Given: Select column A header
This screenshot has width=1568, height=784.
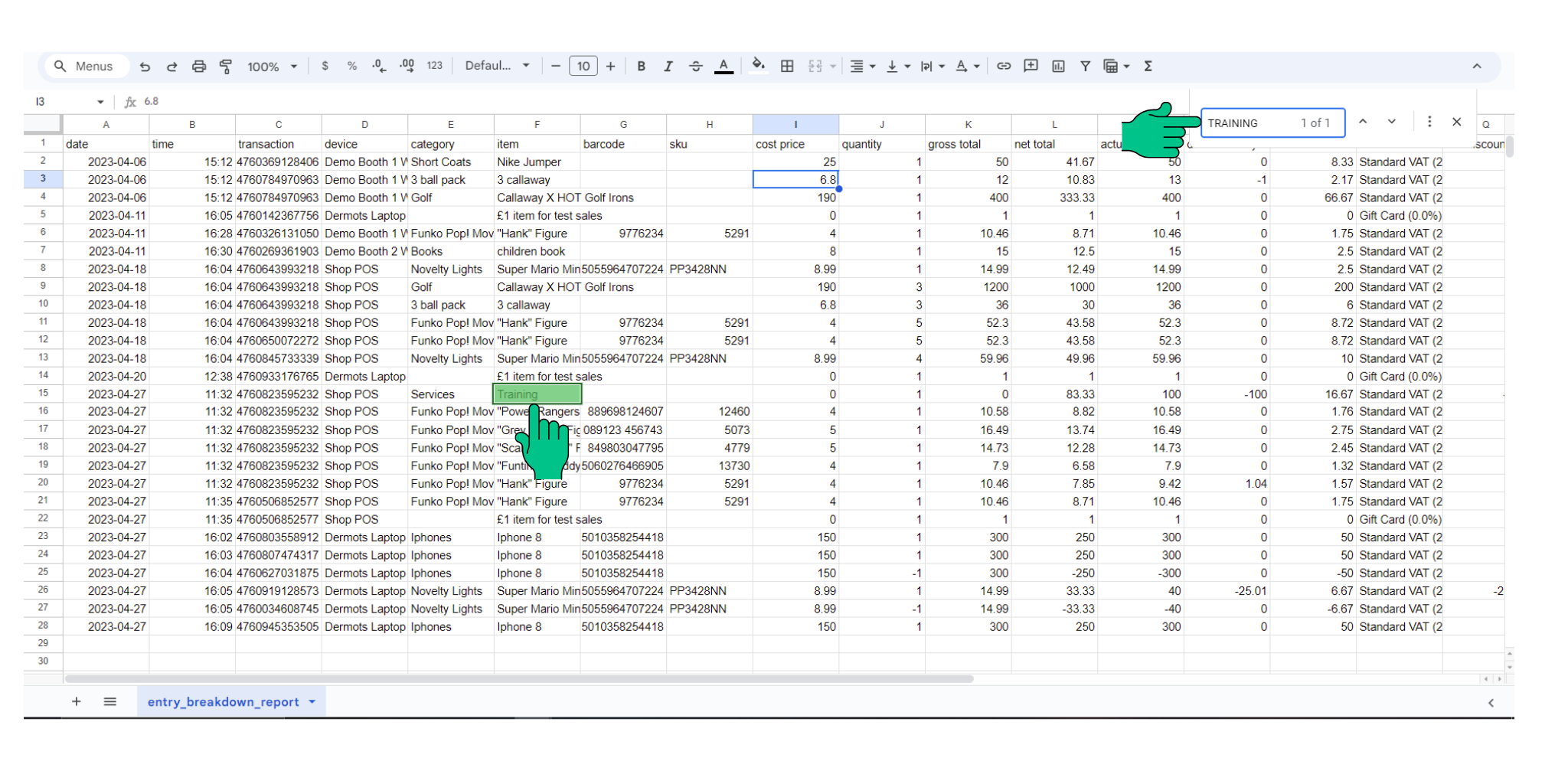Looking at the screenshot, I should (x=106, y=124).
